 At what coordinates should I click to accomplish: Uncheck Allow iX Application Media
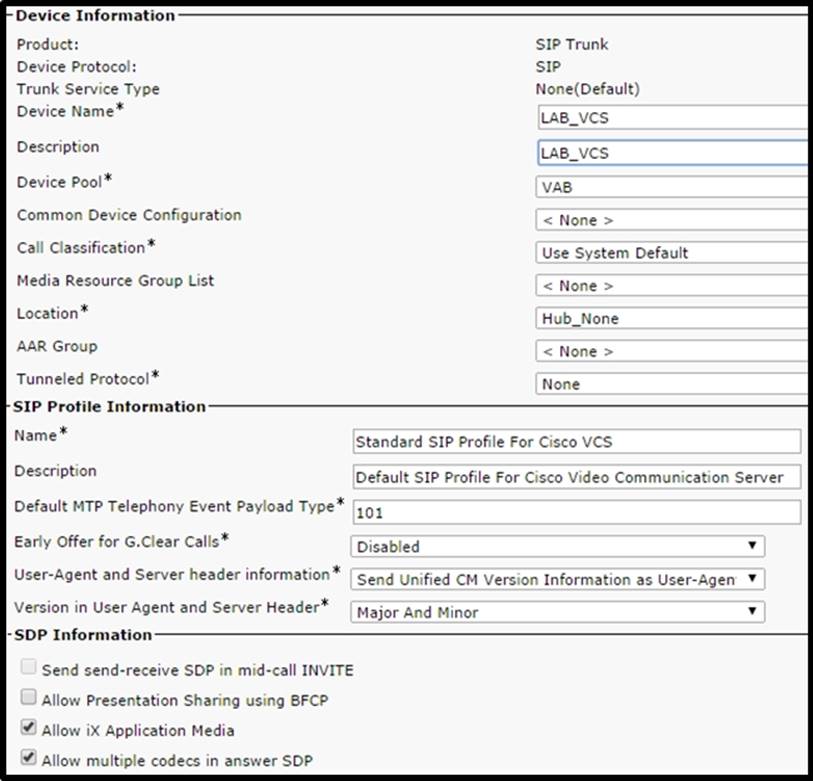coord(28,729)
